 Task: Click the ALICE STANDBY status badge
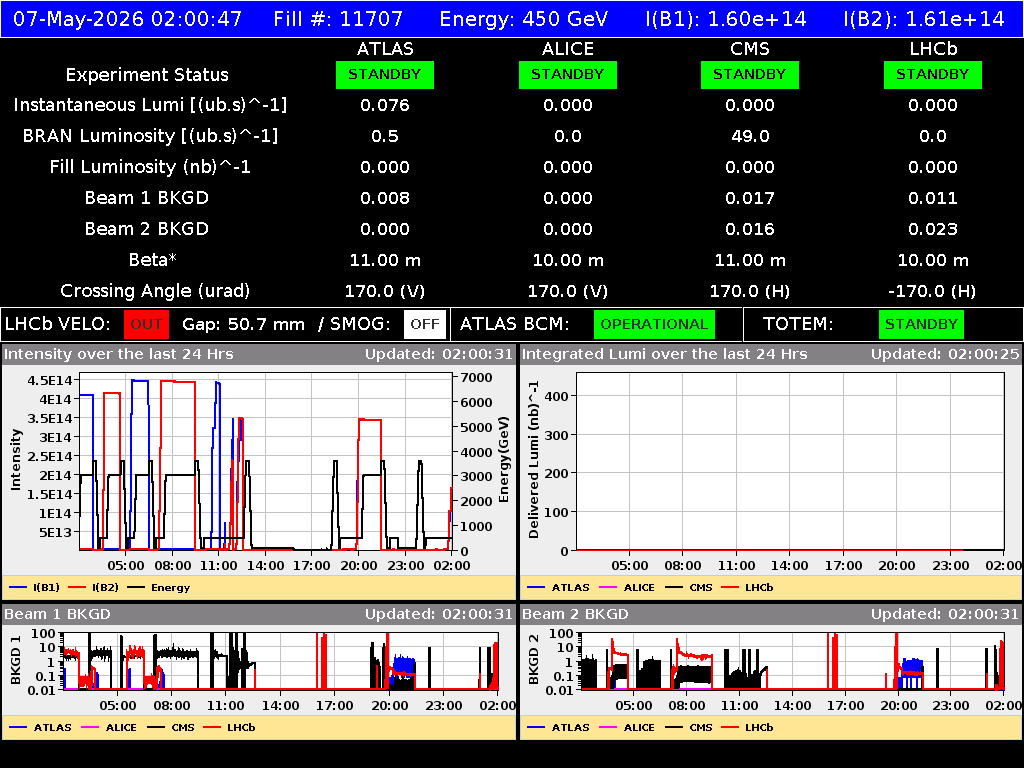coord(568,74)
